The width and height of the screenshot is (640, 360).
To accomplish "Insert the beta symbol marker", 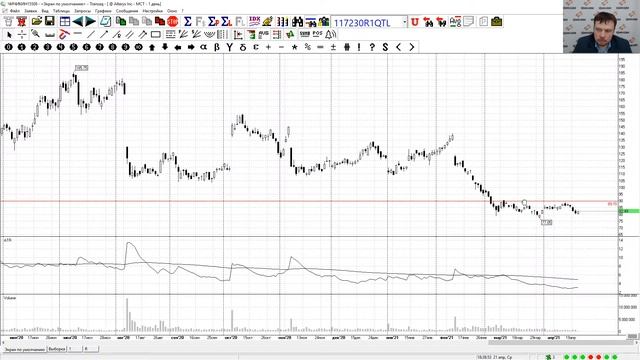I will [217, 47].
